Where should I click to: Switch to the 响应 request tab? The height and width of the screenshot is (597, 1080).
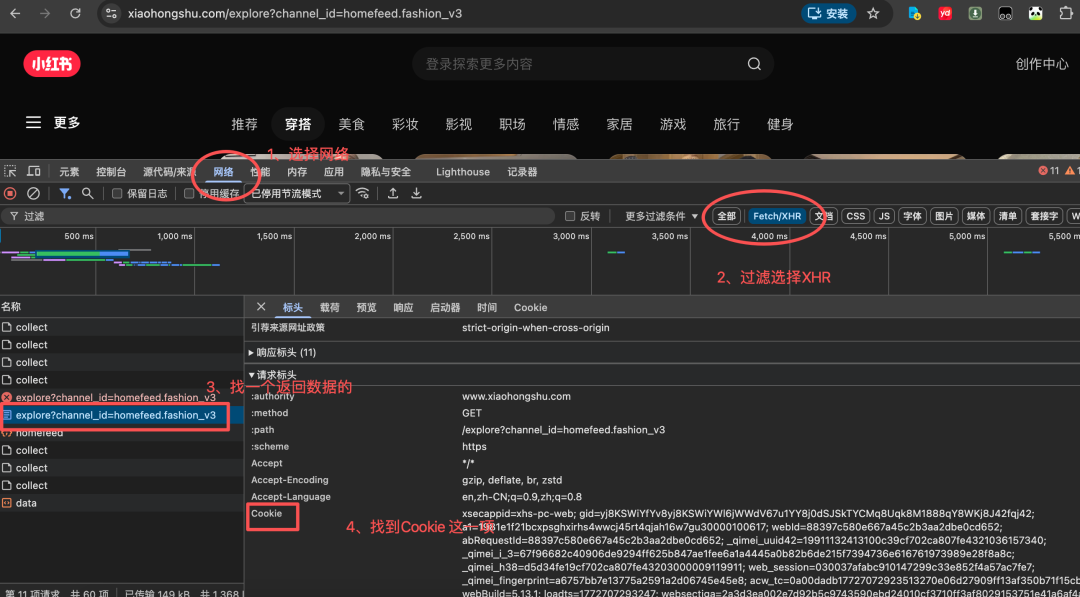coord(403,307)
